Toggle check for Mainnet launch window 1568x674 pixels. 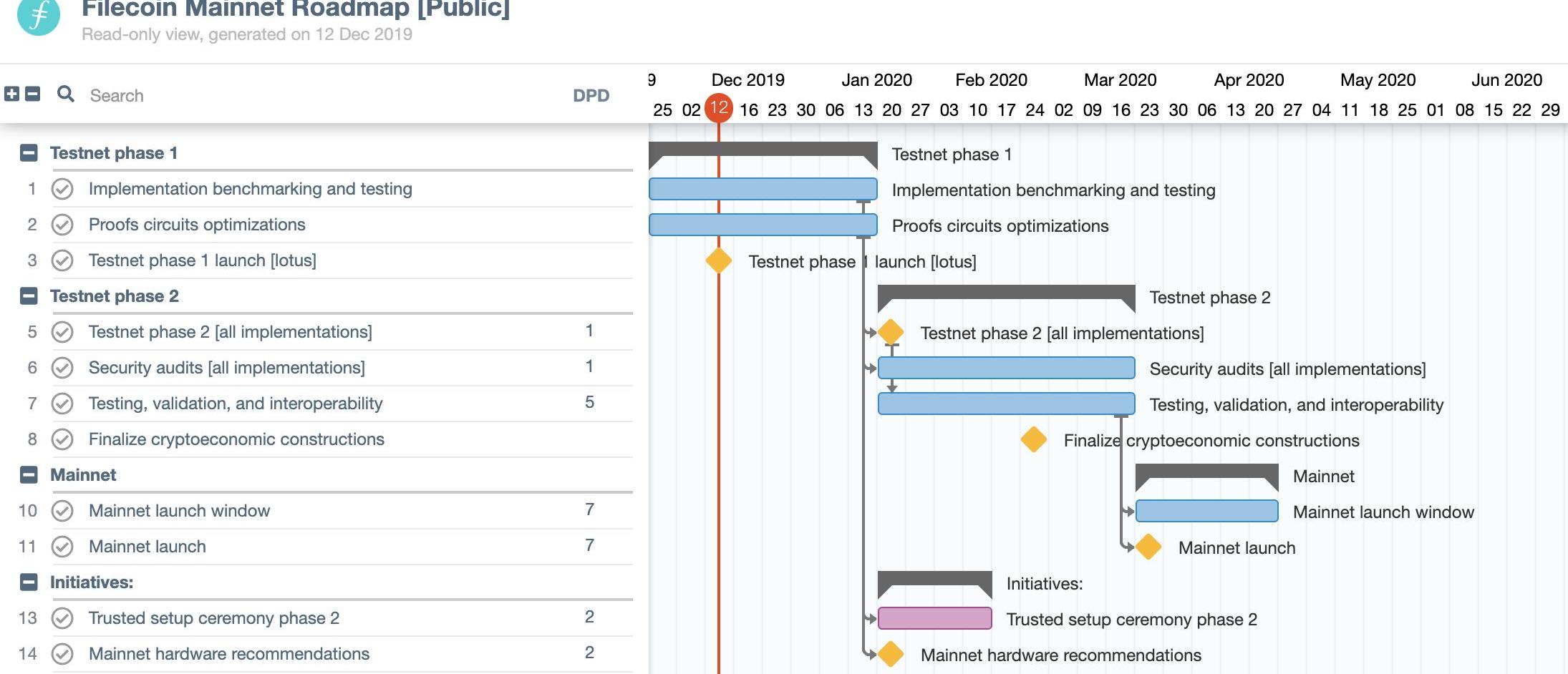(62, 511)
